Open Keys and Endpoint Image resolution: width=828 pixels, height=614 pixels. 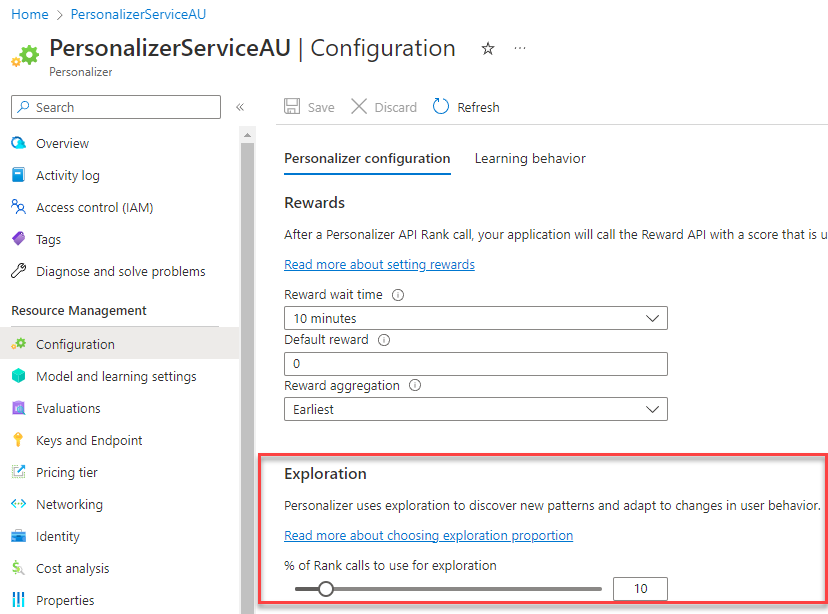[x=88, y=440]
